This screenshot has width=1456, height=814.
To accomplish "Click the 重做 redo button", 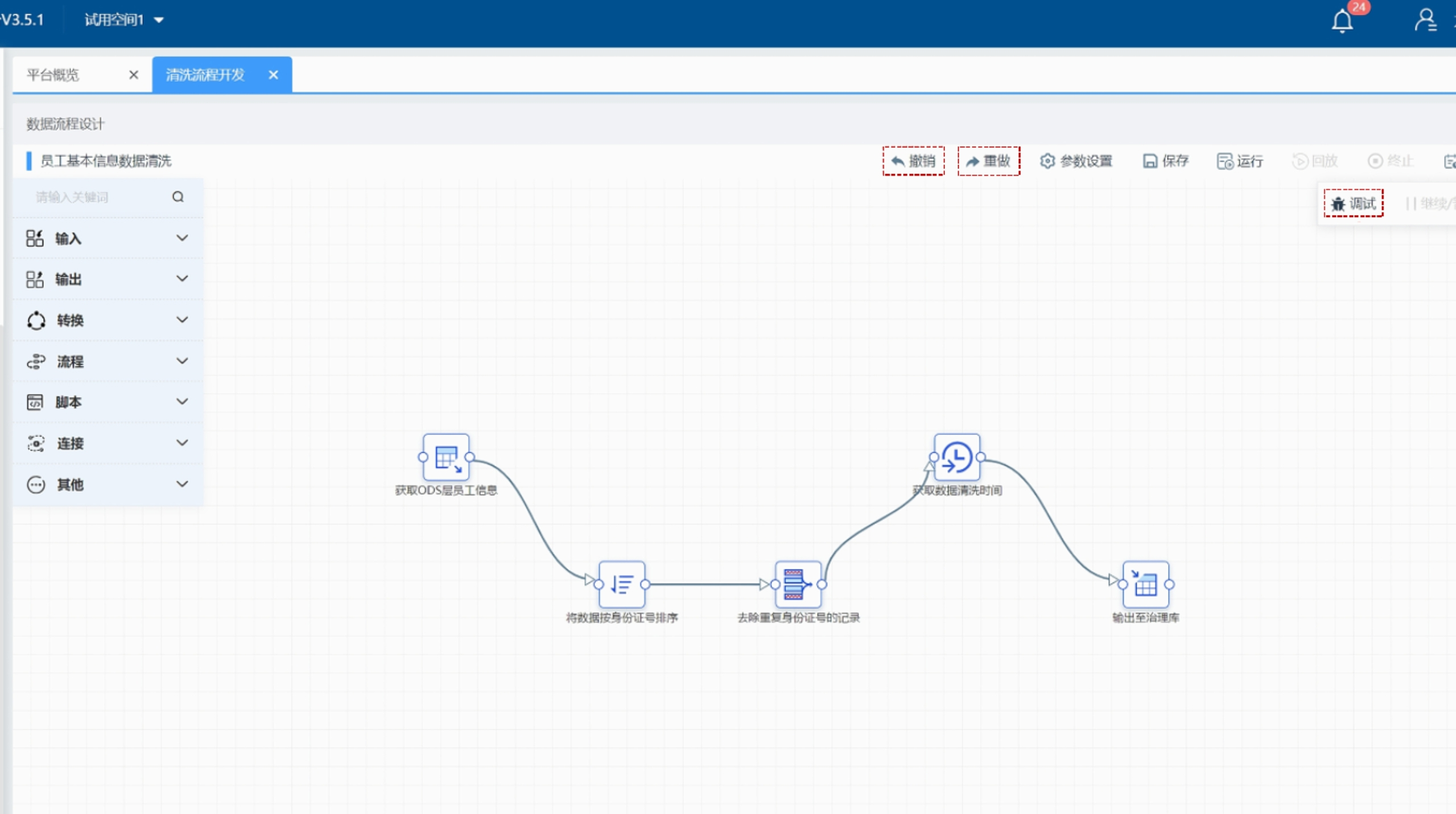I will coord(988,161).
